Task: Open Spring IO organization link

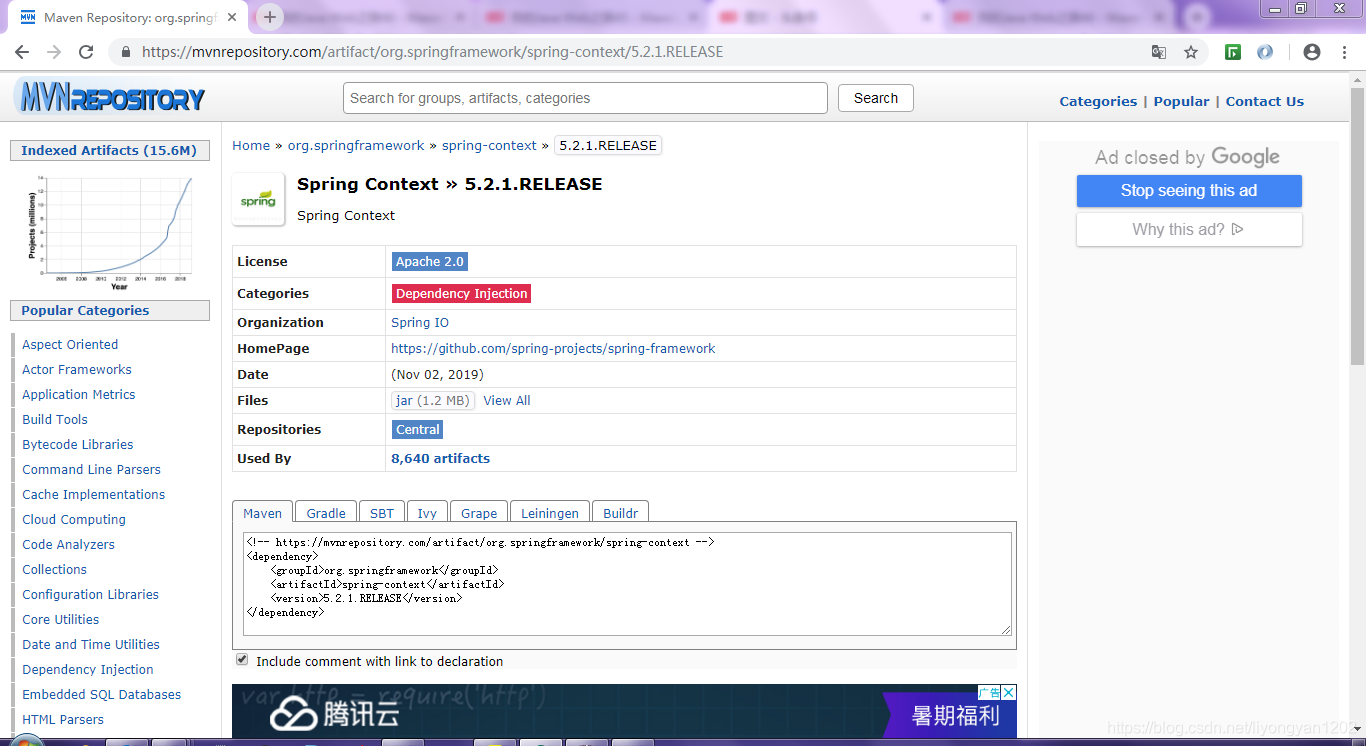Action: (x=420, y=322)
